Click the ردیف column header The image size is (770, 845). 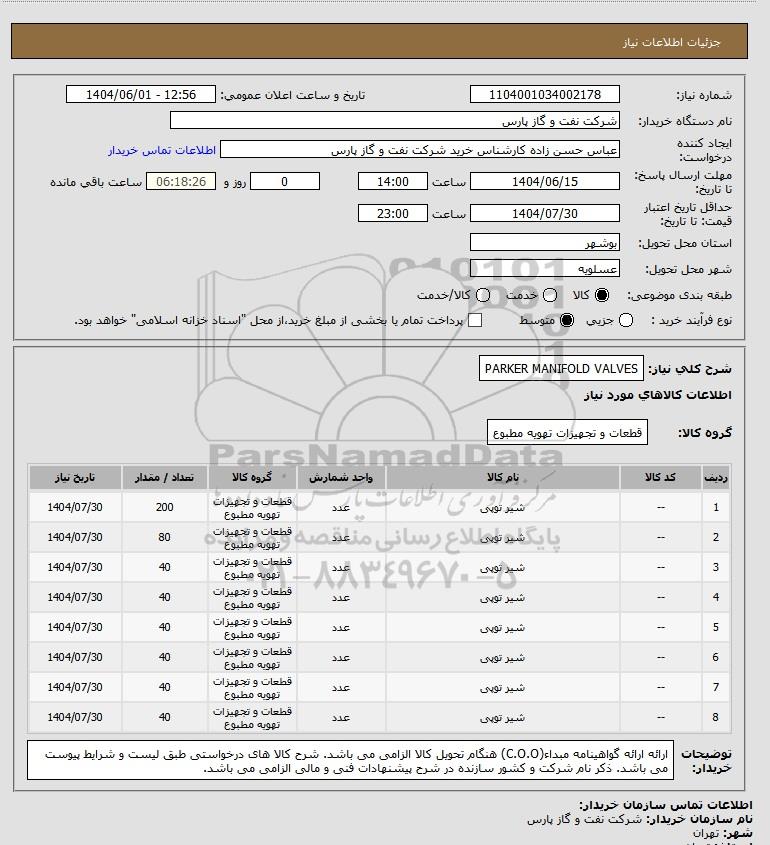[716, 477]
